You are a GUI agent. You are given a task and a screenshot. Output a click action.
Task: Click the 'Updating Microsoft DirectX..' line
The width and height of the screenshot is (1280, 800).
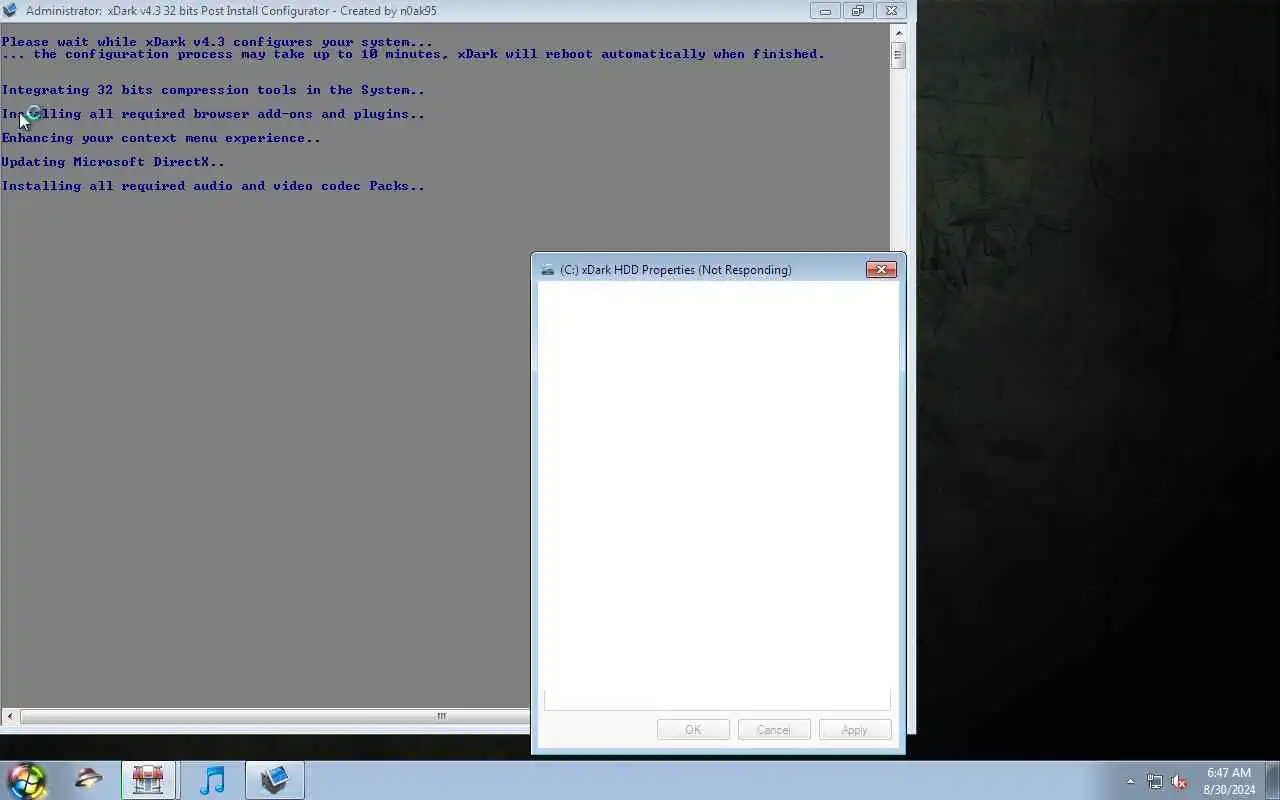[113, 162]
